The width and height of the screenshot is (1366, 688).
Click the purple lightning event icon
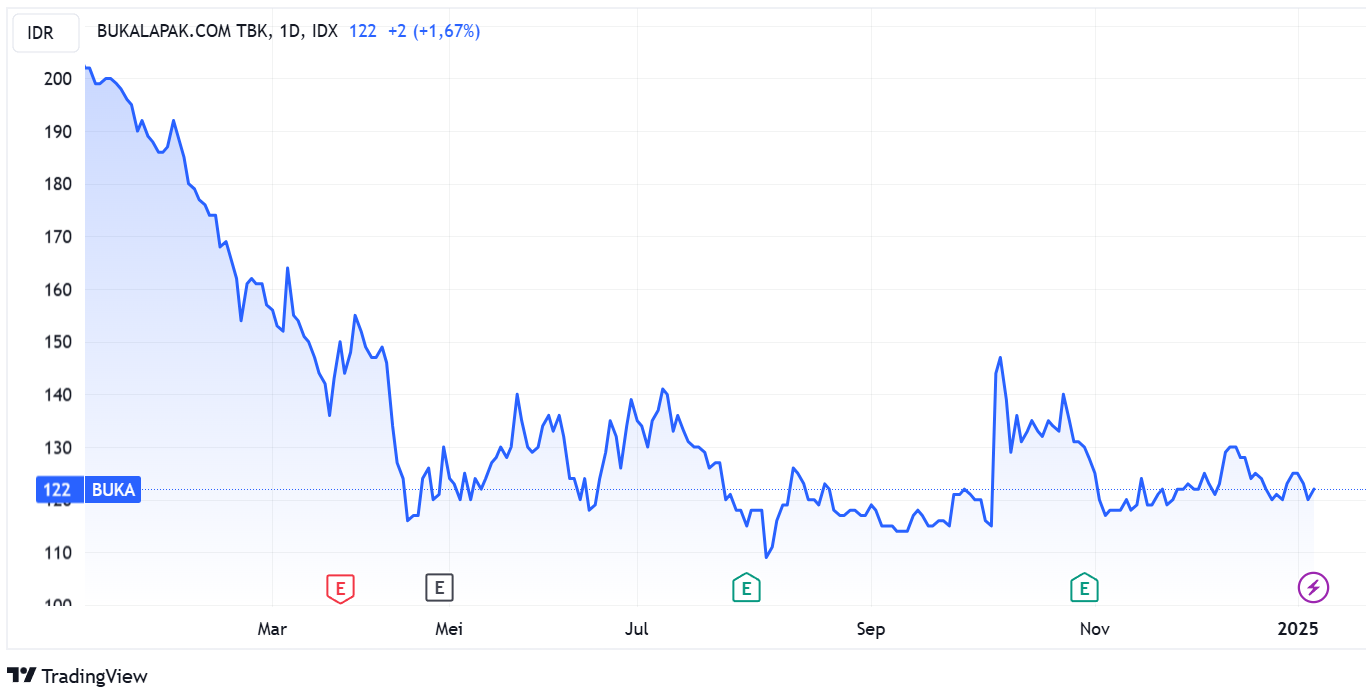pyautogui.click(x=1313, y=588)
